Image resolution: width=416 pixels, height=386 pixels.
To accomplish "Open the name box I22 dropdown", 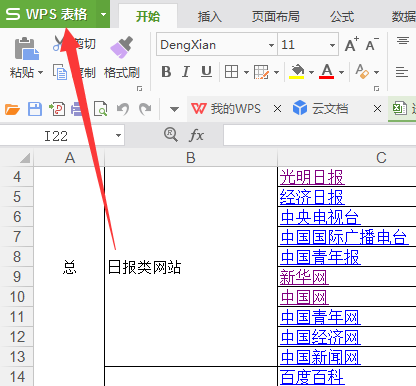I will 118,135.
